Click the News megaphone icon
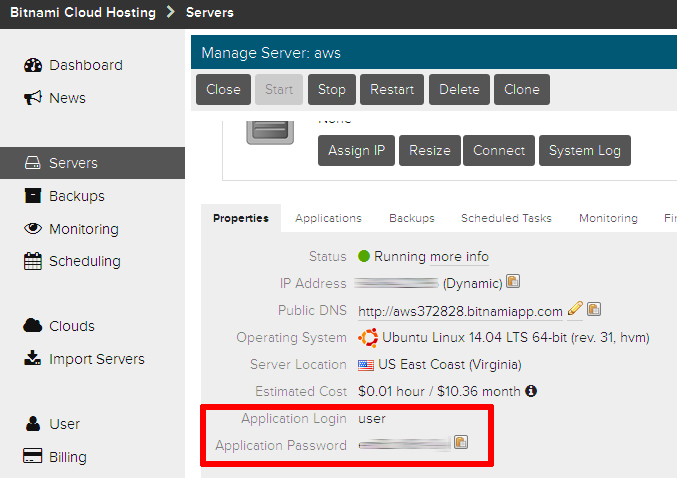 click(33, 98)
